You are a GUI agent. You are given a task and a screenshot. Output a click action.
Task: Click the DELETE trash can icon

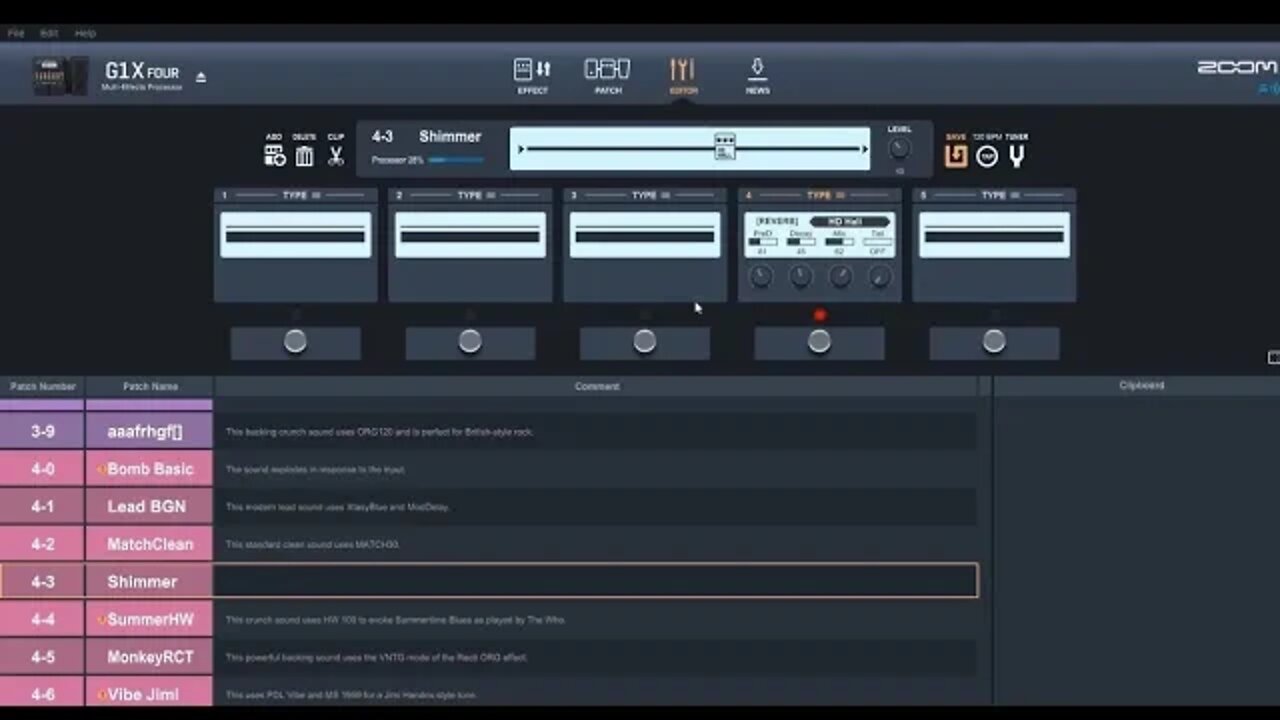[x=304, y=156]
